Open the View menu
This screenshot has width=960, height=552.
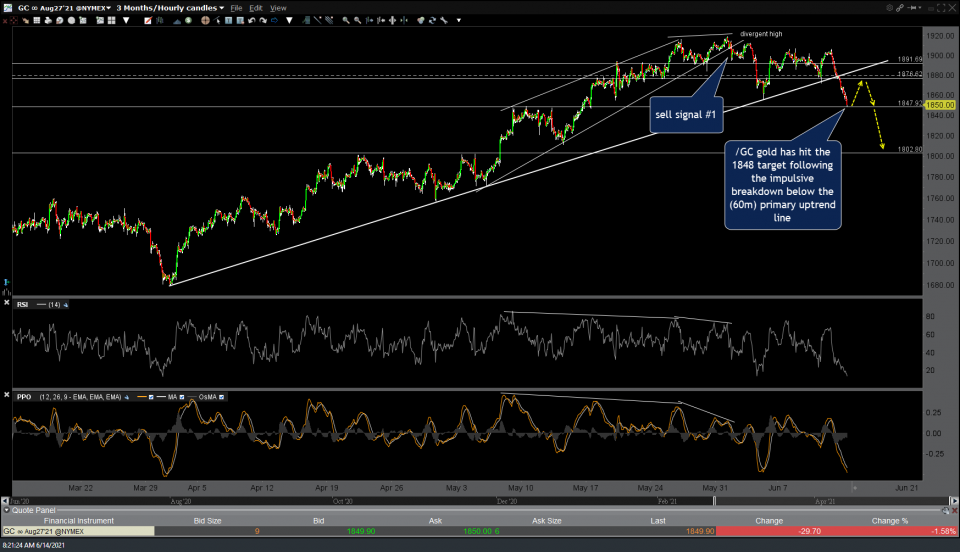click(x=278, y=7)
